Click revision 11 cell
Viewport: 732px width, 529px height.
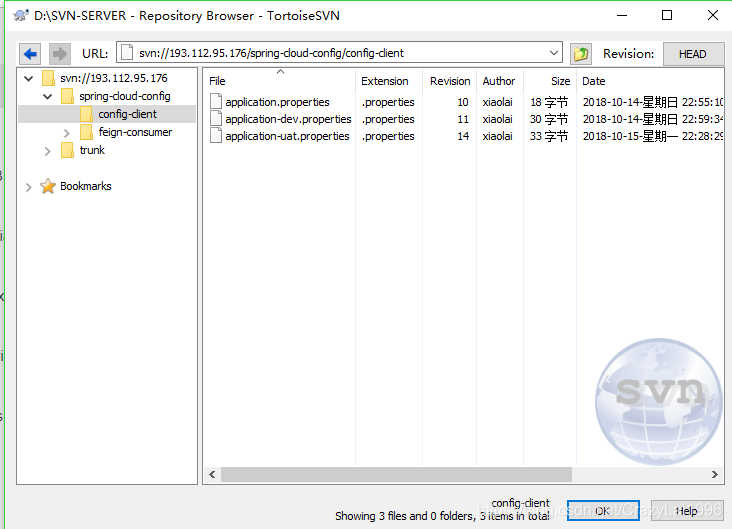click(463, 119)
